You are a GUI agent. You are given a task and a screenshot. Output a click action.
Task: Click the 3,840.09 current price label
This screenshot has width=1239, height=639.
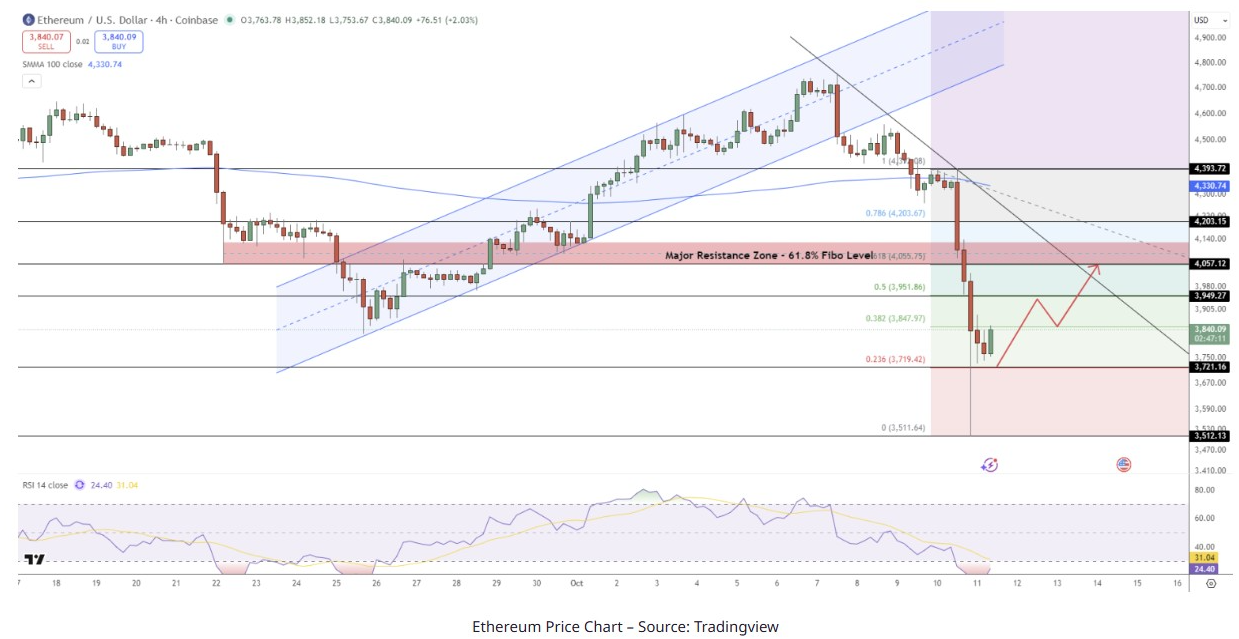tap(1210, 329)
